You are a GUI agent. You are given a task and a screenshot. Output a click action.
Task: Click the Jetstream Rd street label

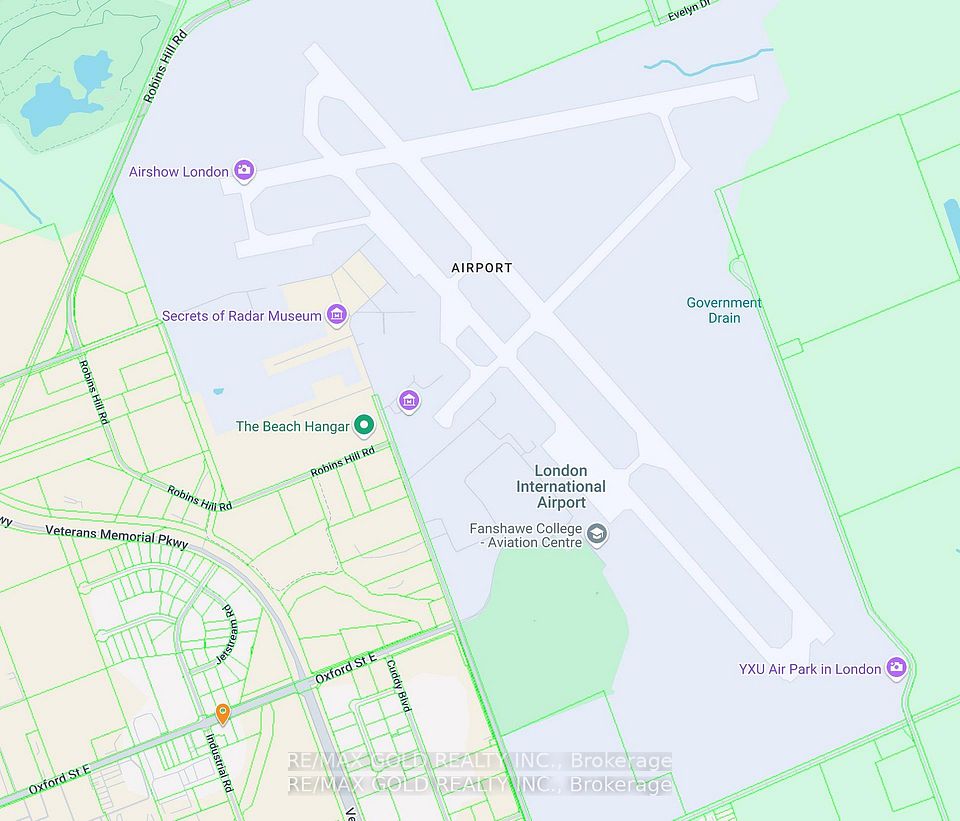click(x=227, y=634)
